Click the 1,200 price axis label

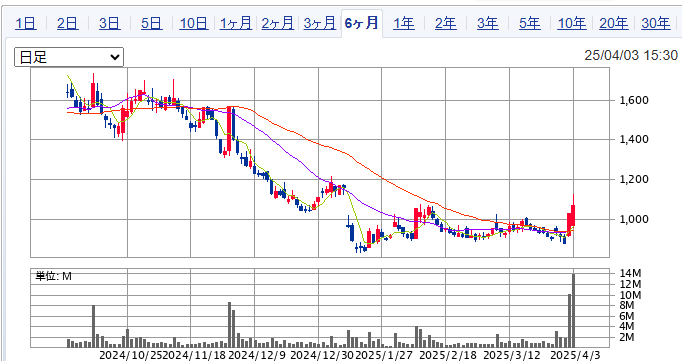pos(634,179)
